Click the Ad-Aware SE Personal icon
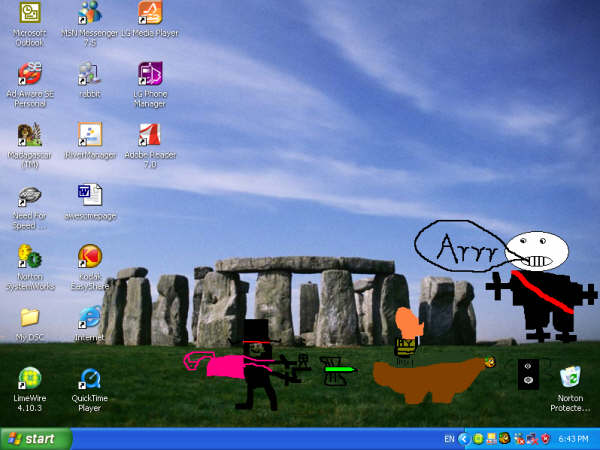 tap(30, 74)
